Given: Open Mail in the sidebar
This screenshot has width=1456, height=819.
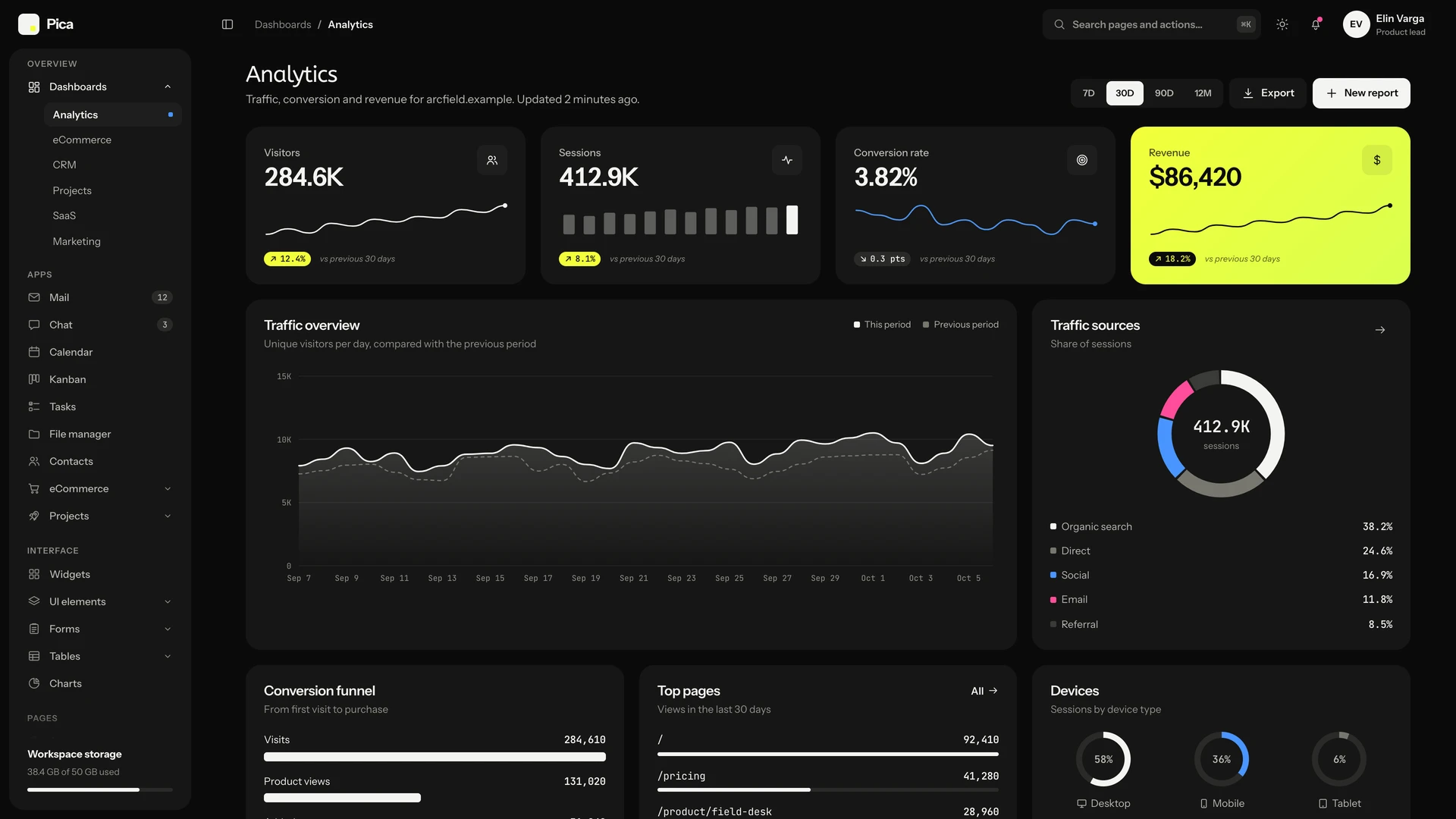Looking at the screenshot, I should pyautogui.click(x=100, y=297).
